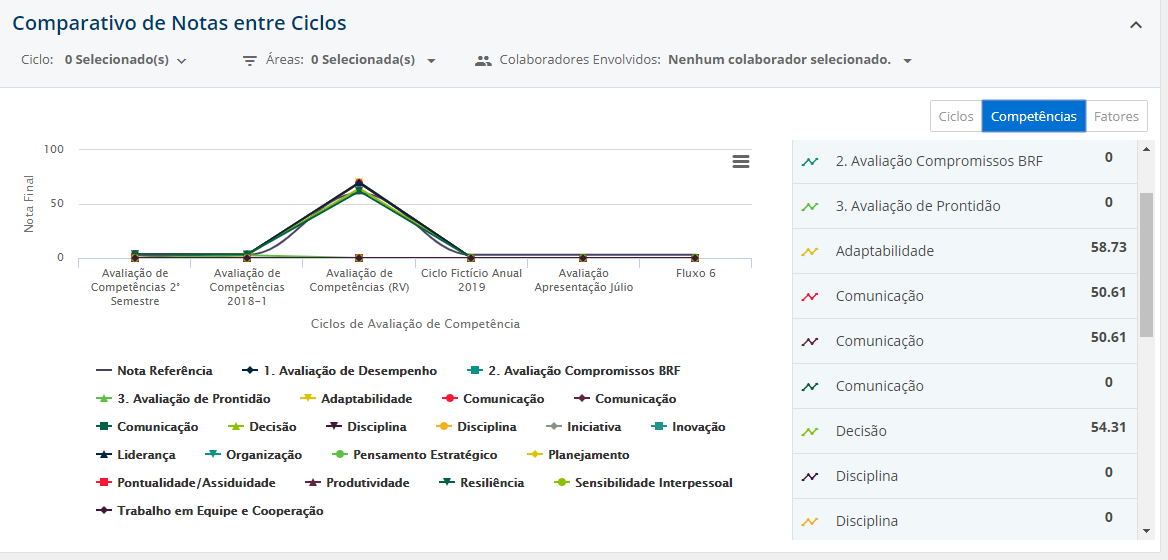
Task: Switch to the Fatores tab
Action: pyautogui.click(x=1116, y=116)
